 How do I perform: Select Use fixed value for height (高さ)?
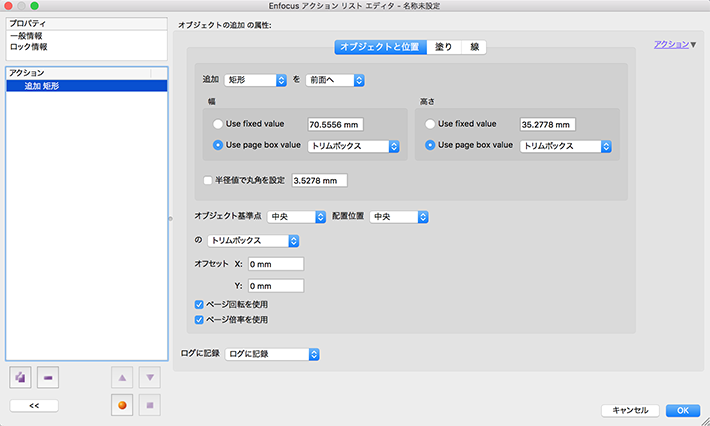[432, 124]
